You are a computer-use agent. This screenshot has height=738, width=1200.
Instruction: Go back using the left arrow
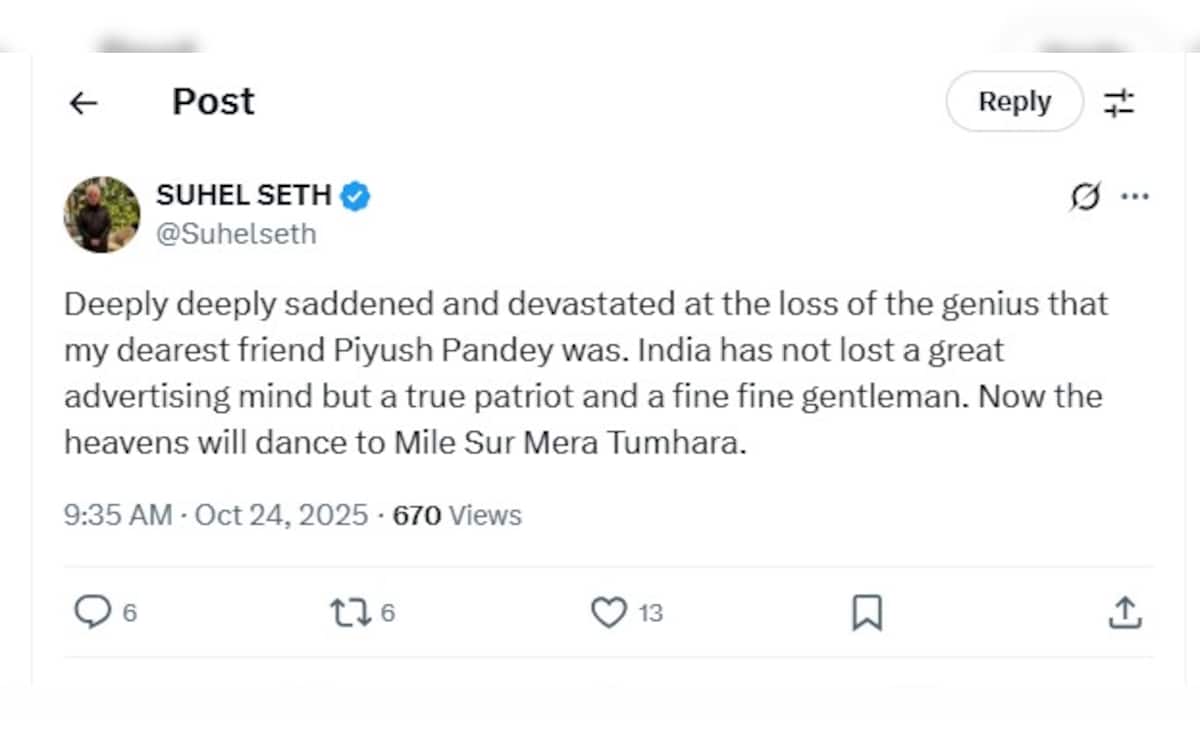[x=83, y=102]
